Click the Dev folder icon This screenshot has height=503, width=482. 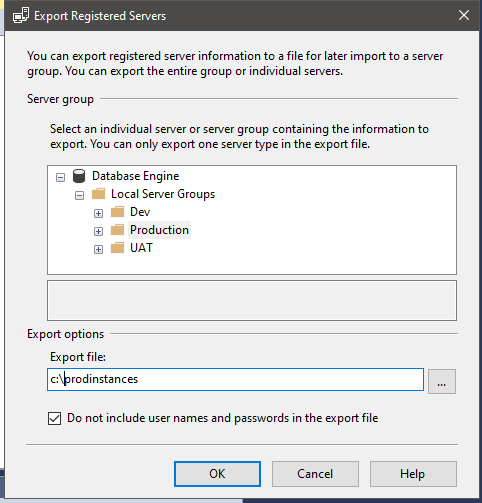coord(117,212)
